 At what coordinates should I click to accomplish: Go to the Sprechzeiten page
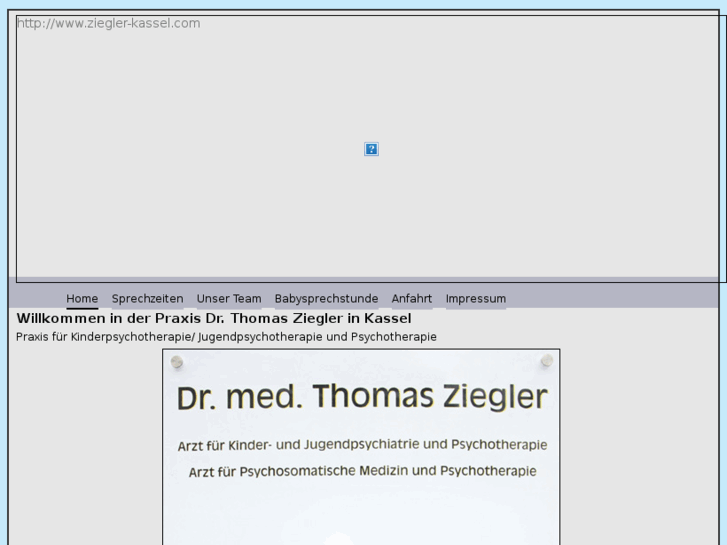click(147, 299)
